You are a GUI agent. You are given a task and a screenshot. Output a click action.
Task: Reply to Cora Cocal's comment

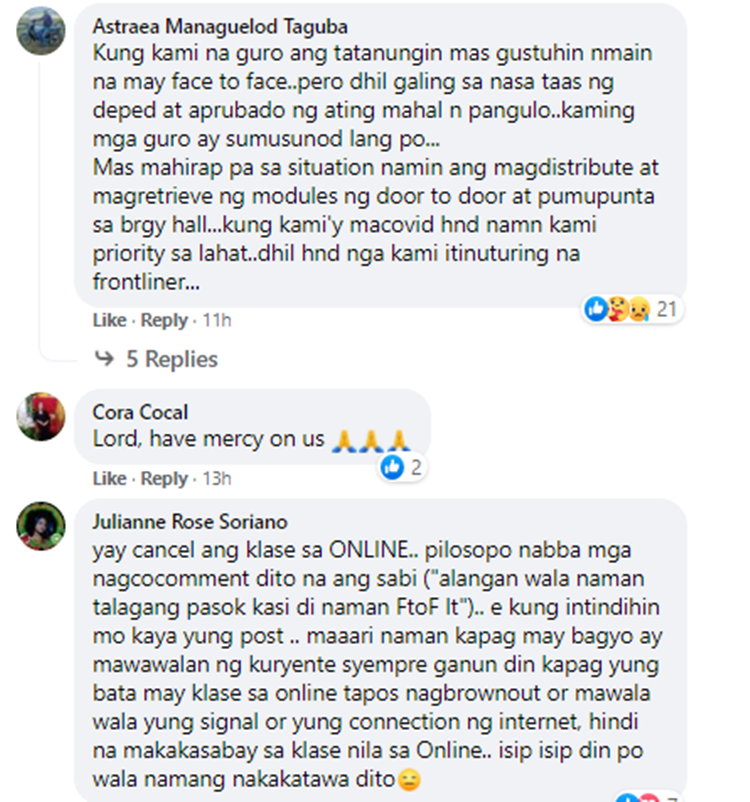(x=164, y=479)
